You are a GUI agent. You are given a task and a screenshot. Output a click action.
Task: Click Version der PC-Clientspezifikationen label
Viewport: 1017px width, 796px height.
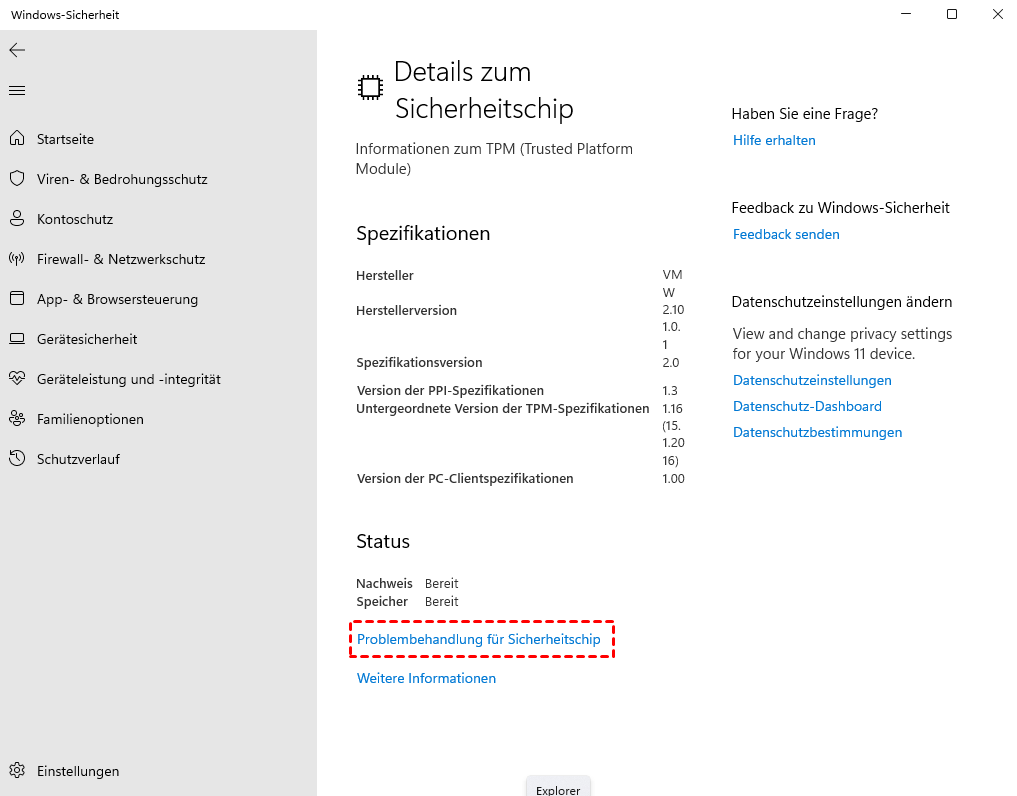click(x=465, y=479)
